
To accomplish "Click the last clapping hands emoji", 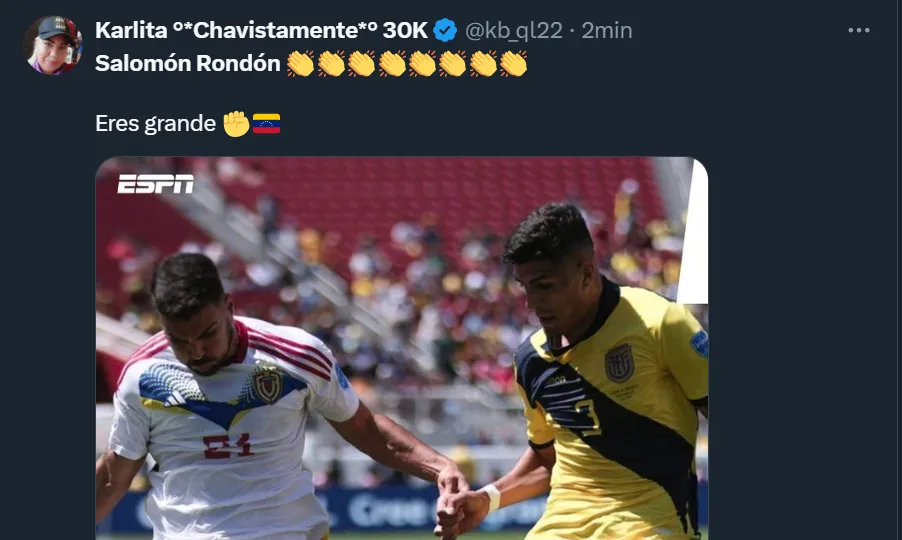I will 513,63.
